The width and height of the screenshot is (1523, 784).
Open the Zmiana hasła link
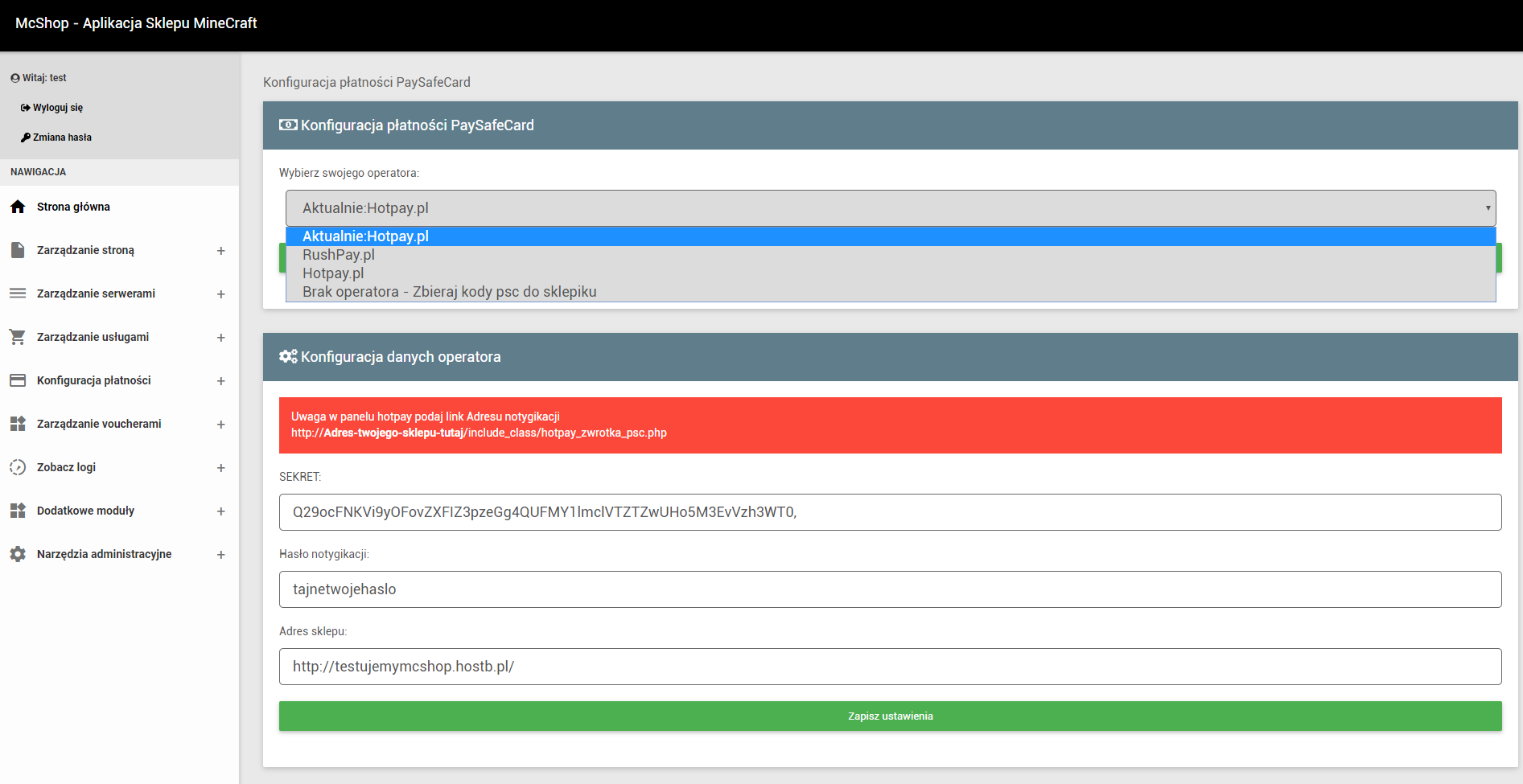point(56,138)
